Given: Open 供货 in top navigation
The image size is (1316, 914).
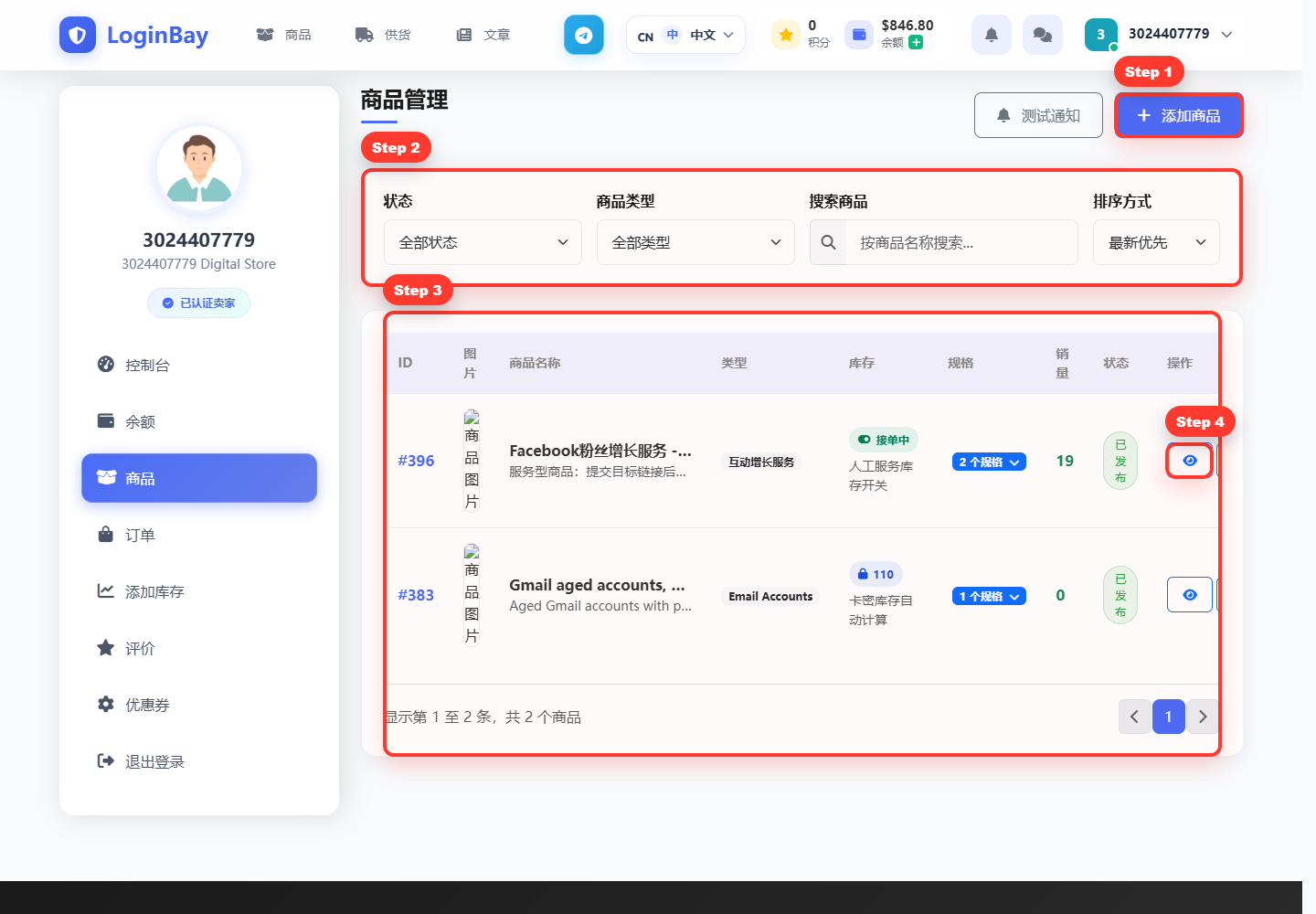Looking at the screenshot, I should (x=383, y=35).
